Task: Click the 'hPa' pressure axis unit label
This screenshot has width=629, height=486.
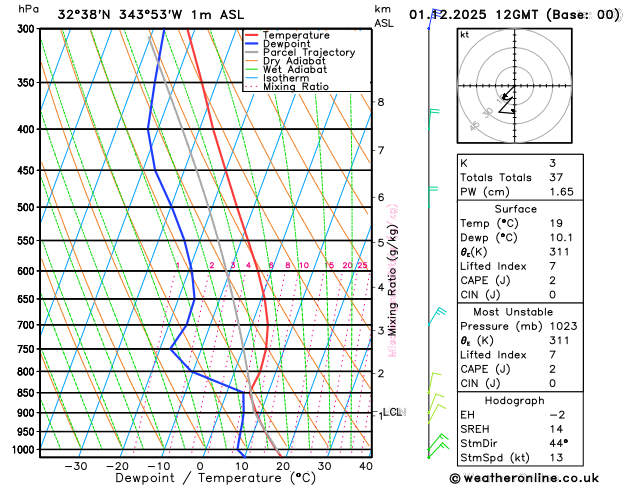Action: point(29,9)
